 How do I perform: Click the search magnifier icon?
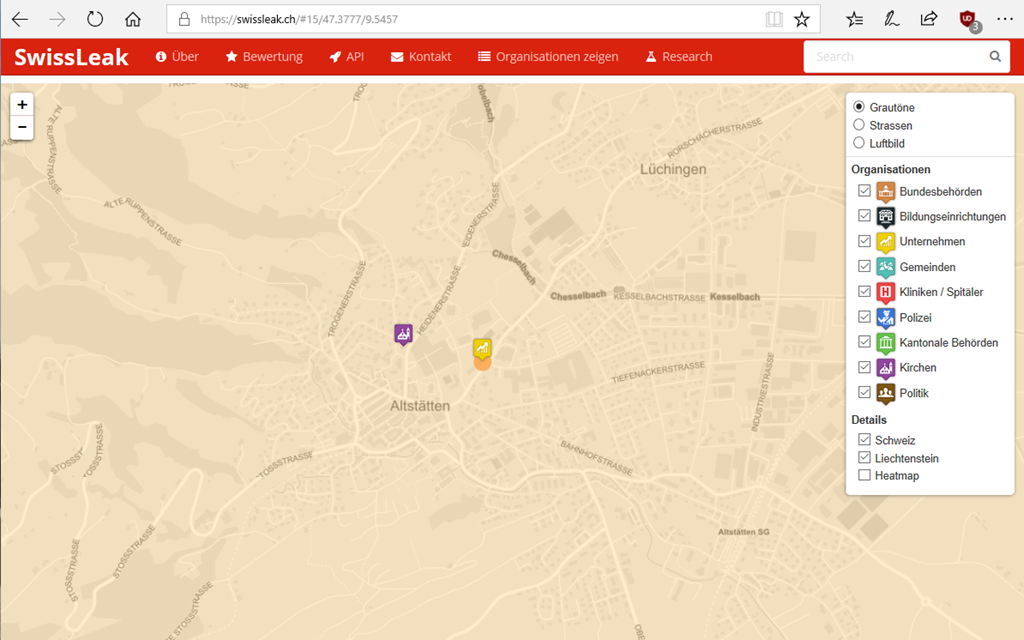pyautogui.click(x=995, y=57)
